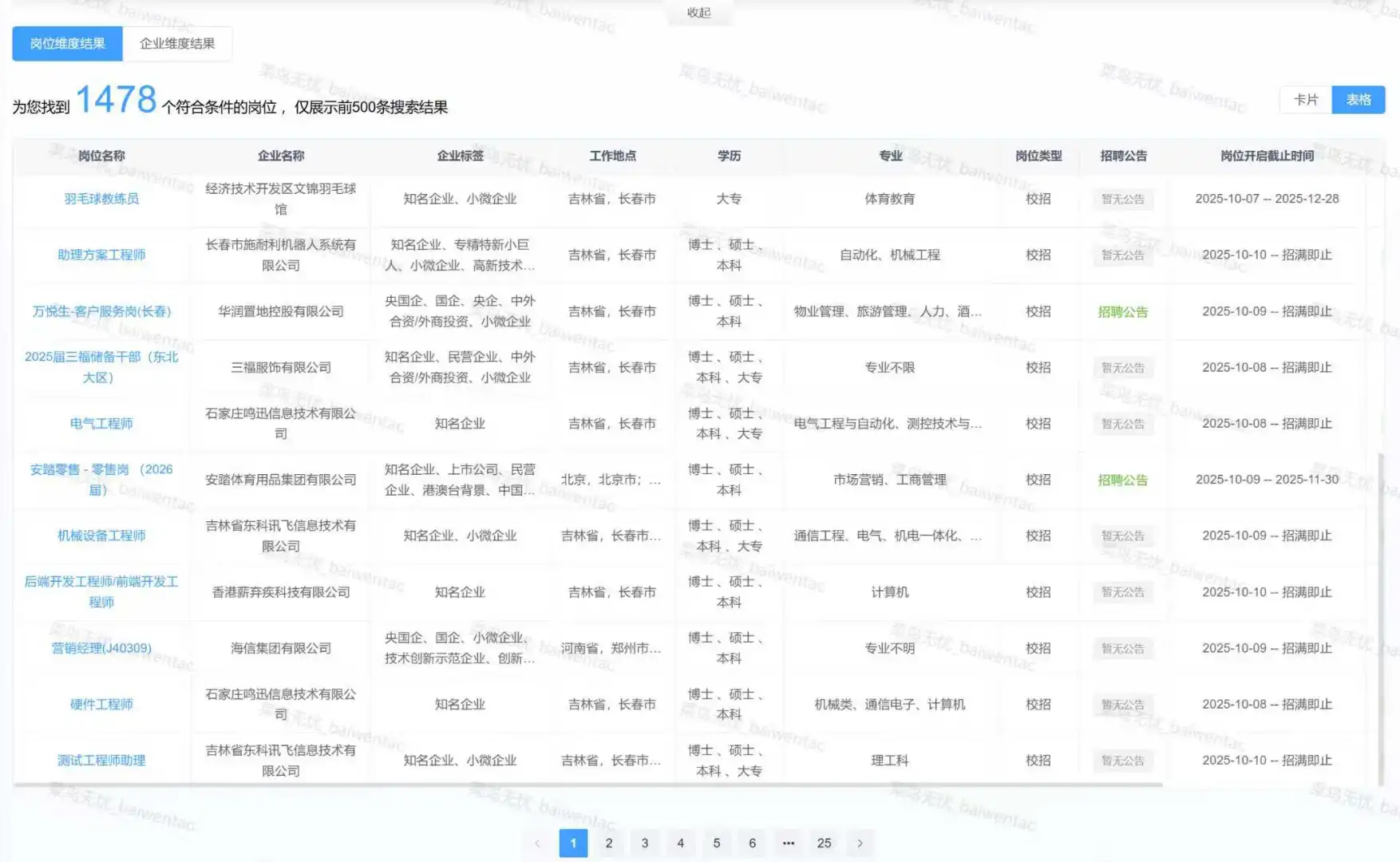
Task: Open the ellipsis pagination expander
Action: point(789,843)
